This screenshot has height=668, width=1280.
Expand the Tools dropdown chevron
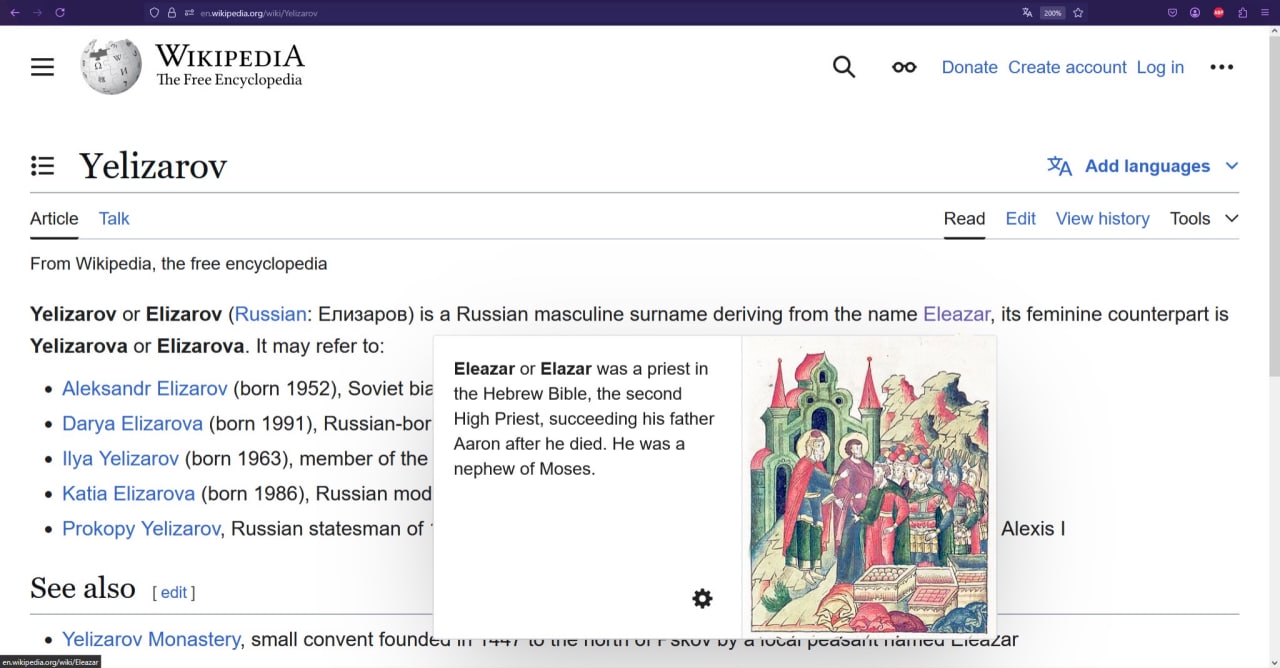[x=1232, y=218]
